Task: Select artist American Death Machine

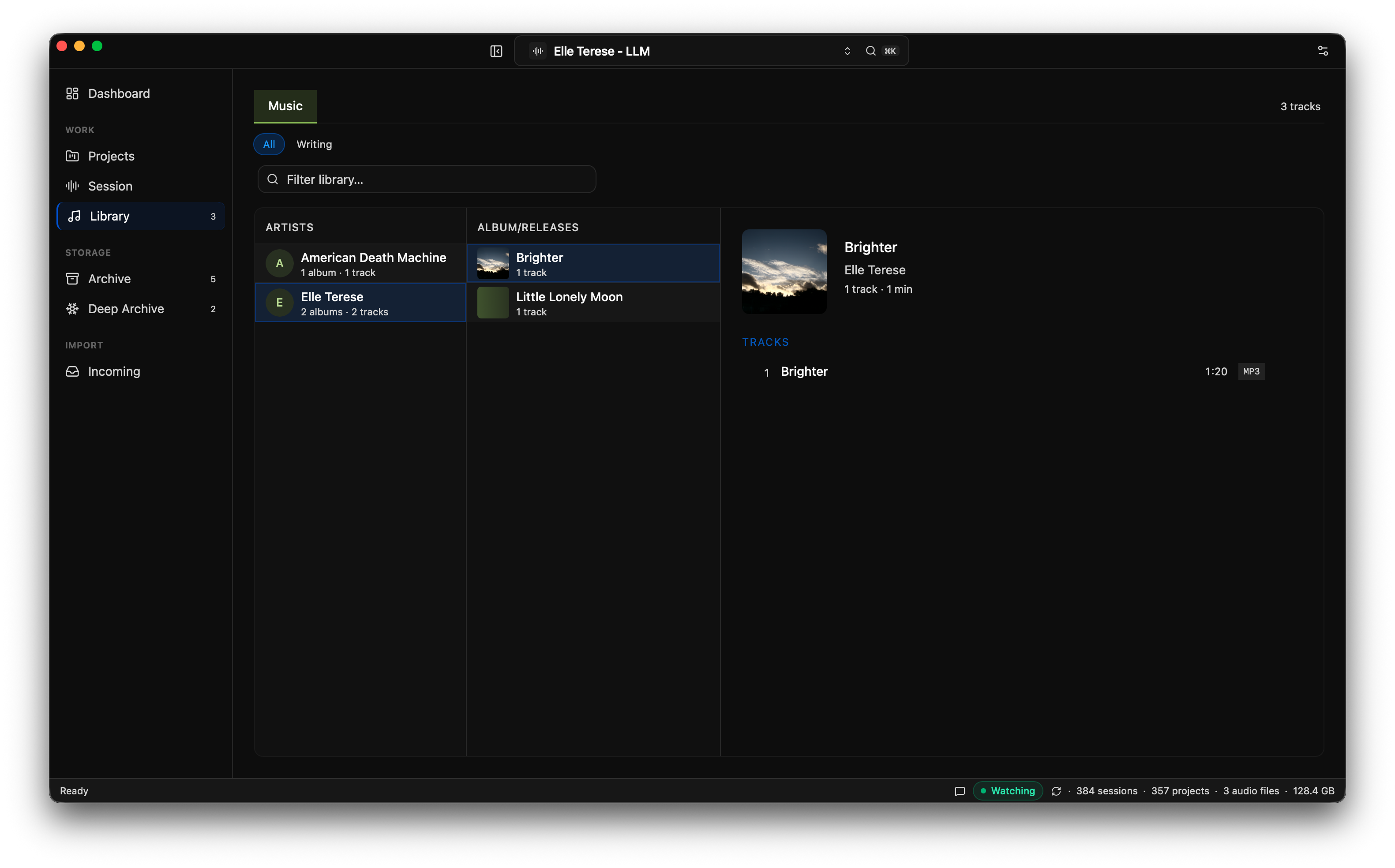Action: pyautogui.click(x=360, y=263)
